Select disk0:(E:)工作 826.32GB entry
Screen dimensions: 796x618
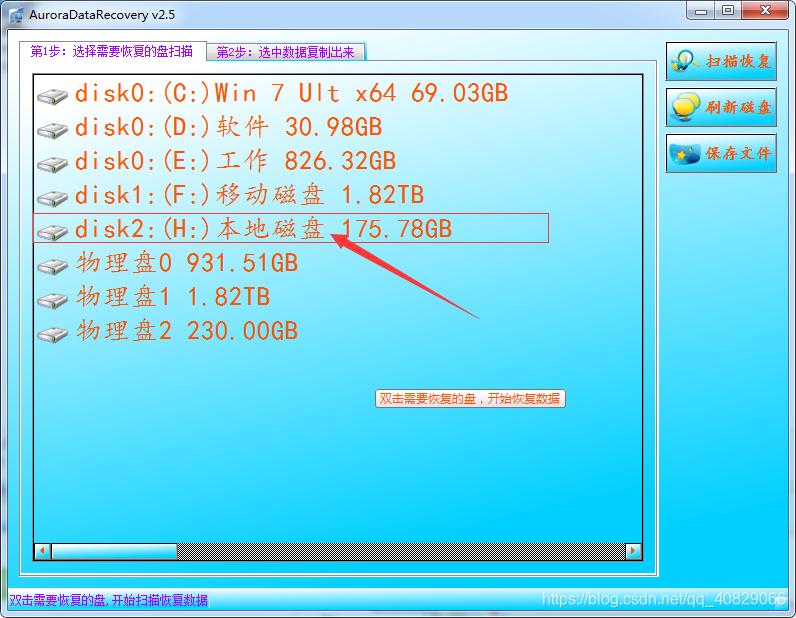(235, 161)
